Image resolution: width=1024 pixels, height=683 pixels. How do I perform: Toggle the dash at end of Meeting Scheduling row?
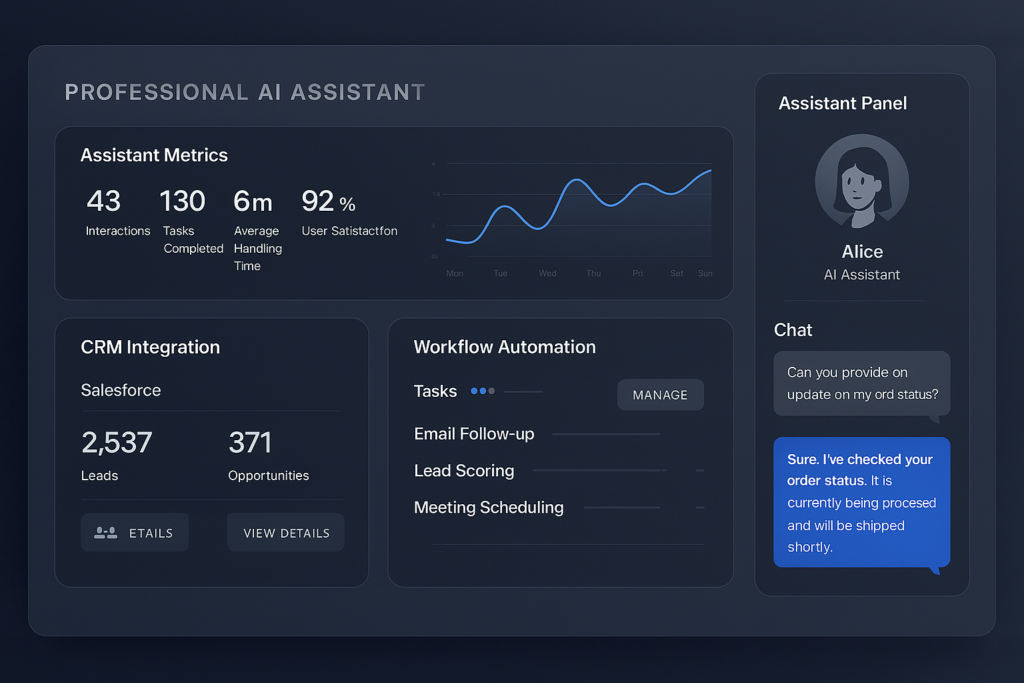[700, 508]
